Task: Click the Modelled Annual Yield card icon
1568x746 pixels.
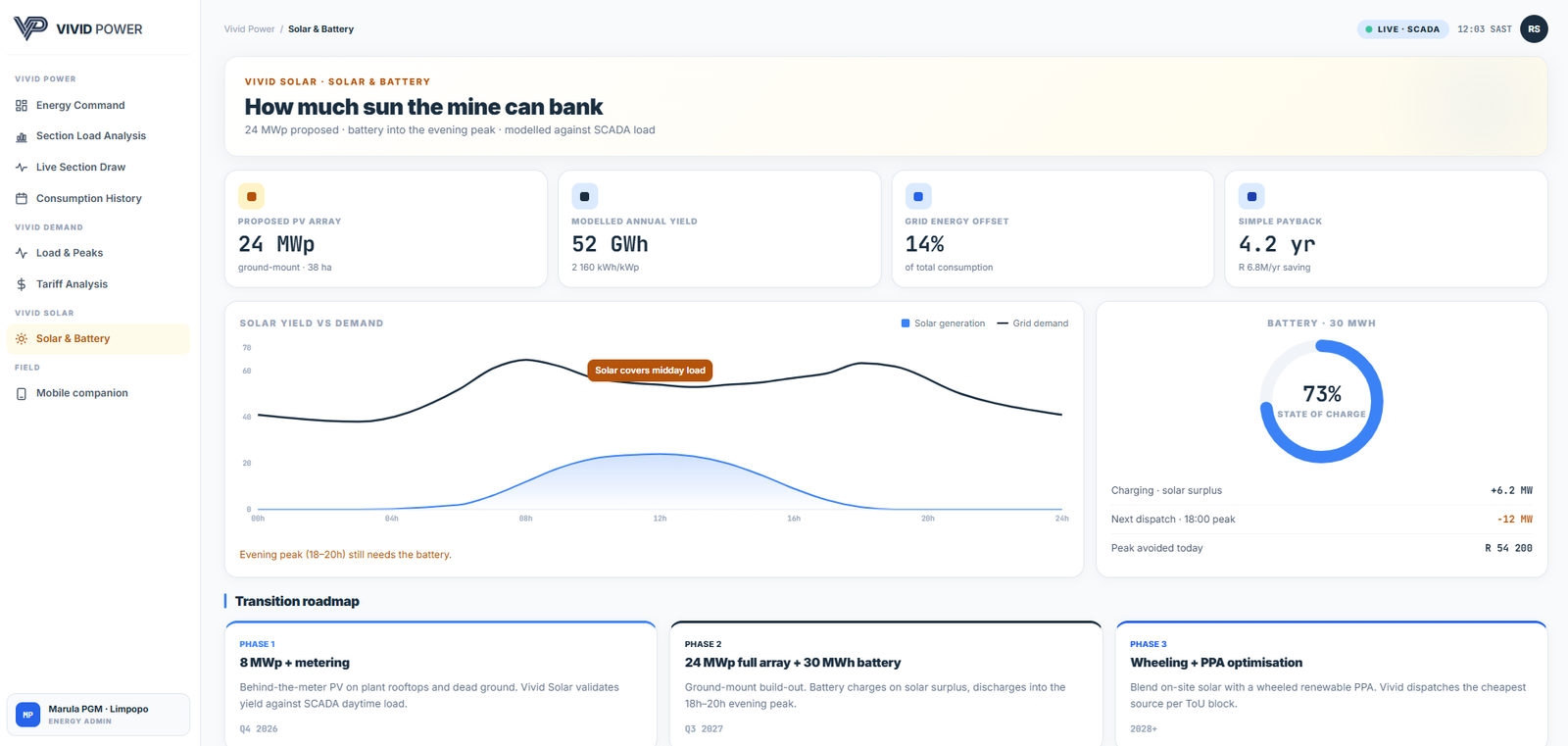Action: pos(585,196)
